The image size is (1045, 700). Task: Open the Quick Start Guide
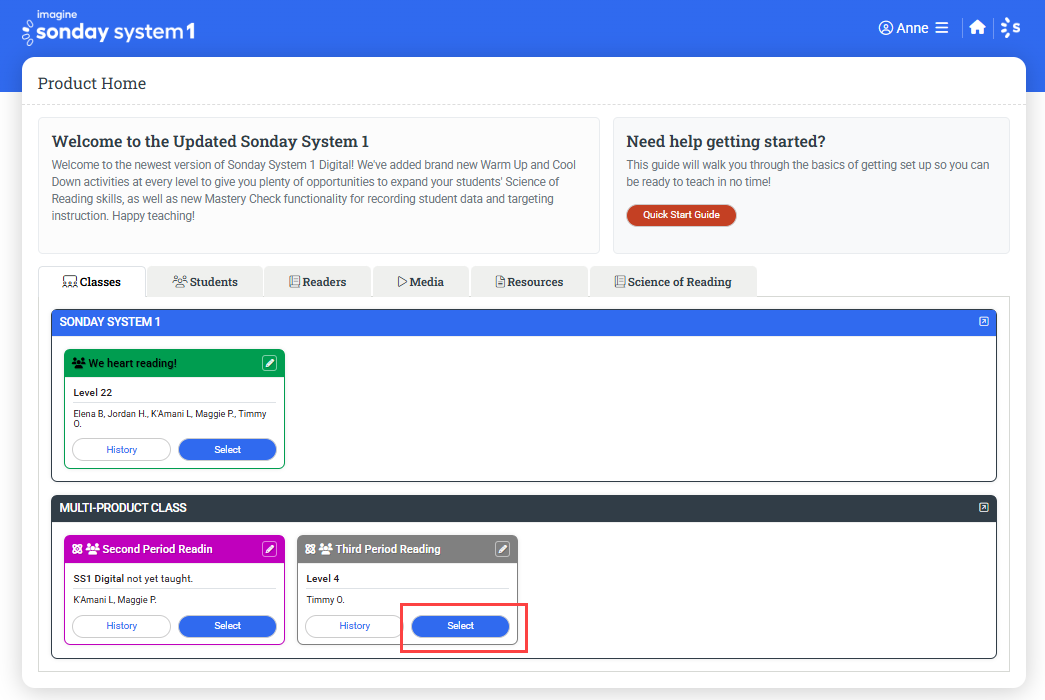(681, 215)
